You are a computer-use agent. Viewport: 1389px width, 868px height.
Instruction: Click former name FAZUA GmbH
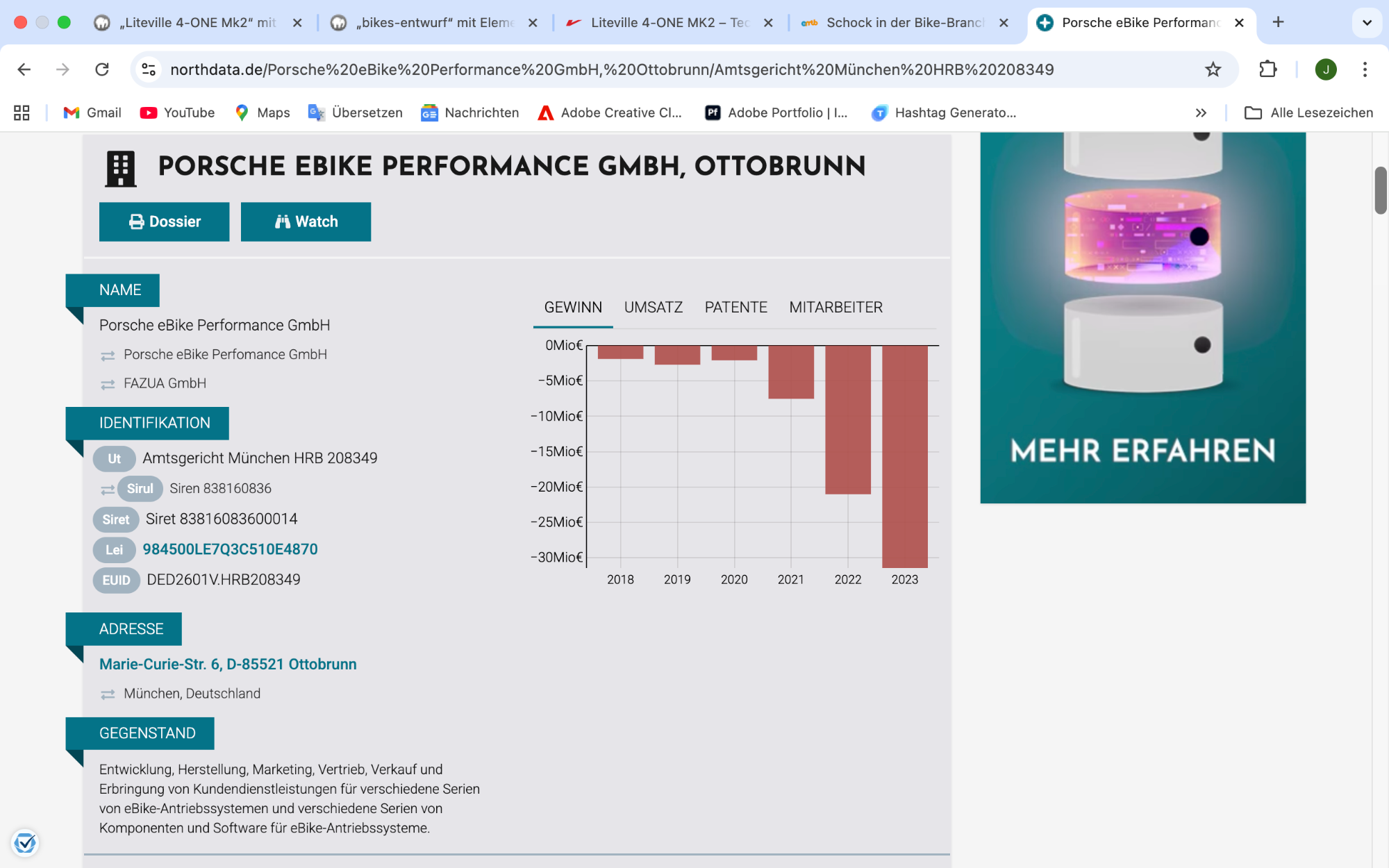click(x=165, y=383)
